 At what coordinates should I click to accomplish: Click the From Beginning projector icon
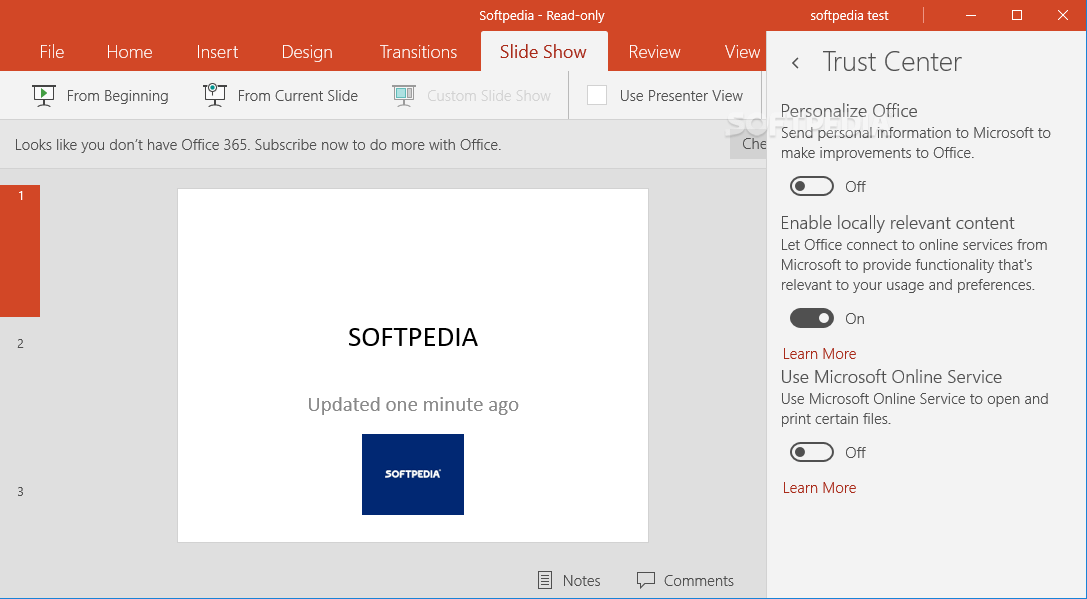(x=43, y=95)
